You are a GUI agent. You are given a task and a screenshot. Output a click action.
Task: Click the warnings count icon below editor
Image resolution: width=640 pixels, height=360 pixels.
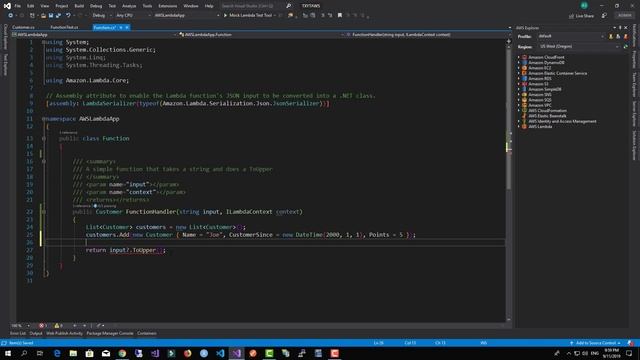58,326
